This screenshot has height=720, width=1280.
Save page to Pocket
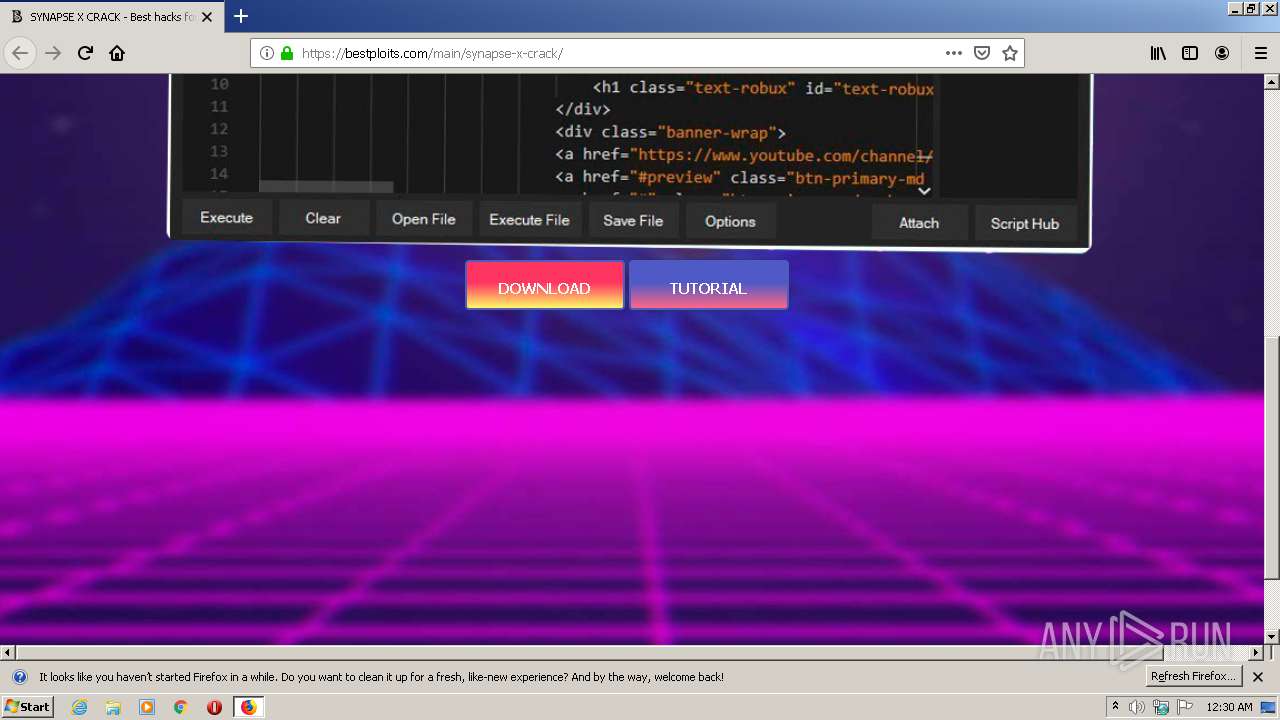[x=982, y=53]
